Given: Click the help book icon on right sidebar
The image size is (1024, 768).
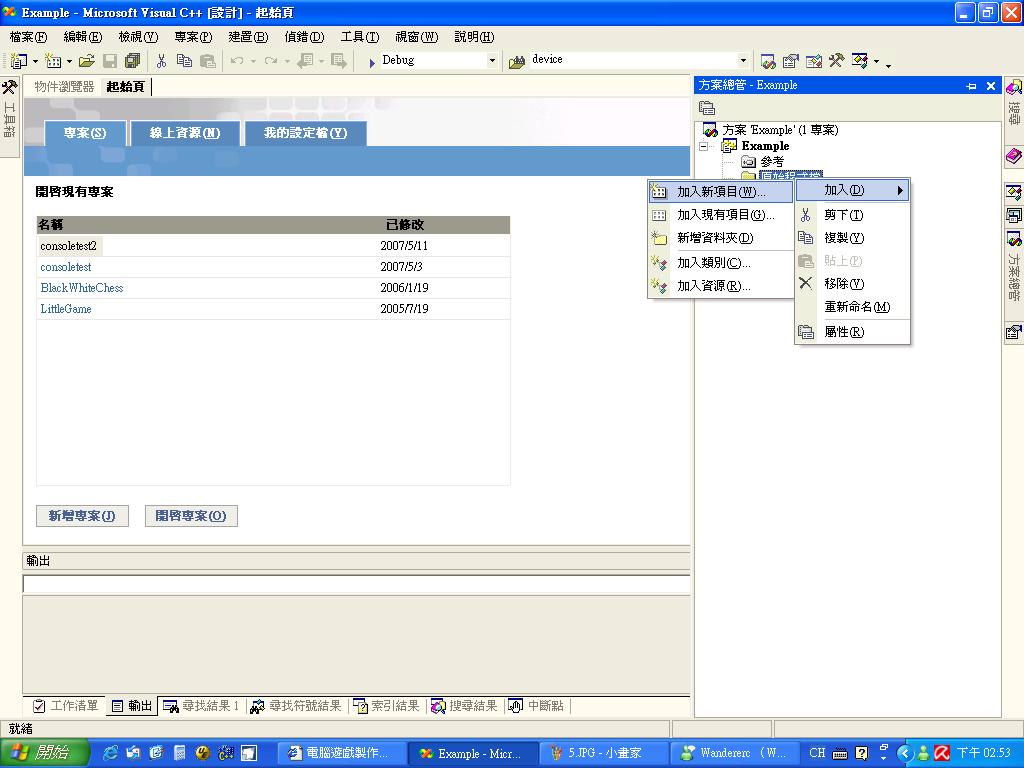Looking at the screenshot, I should [x=1014, y=156].
